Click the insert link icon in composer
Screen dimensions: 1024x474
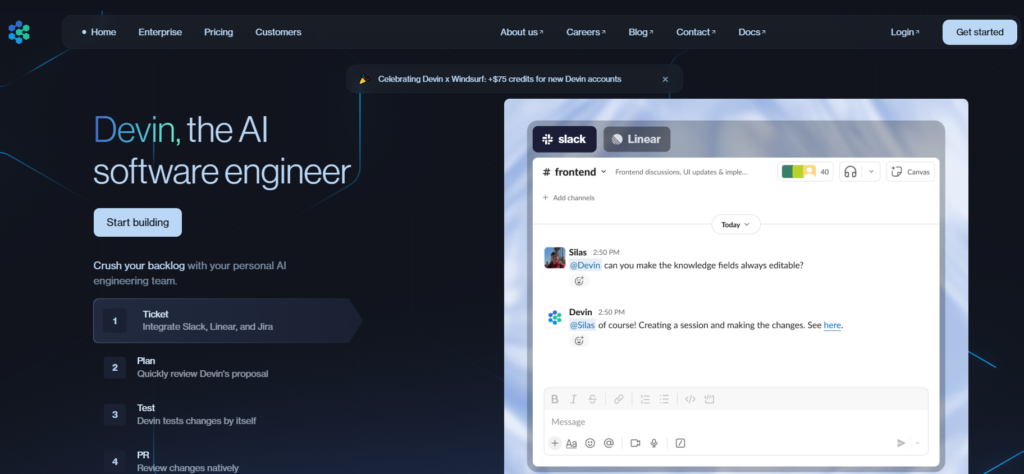click(618, 399)
